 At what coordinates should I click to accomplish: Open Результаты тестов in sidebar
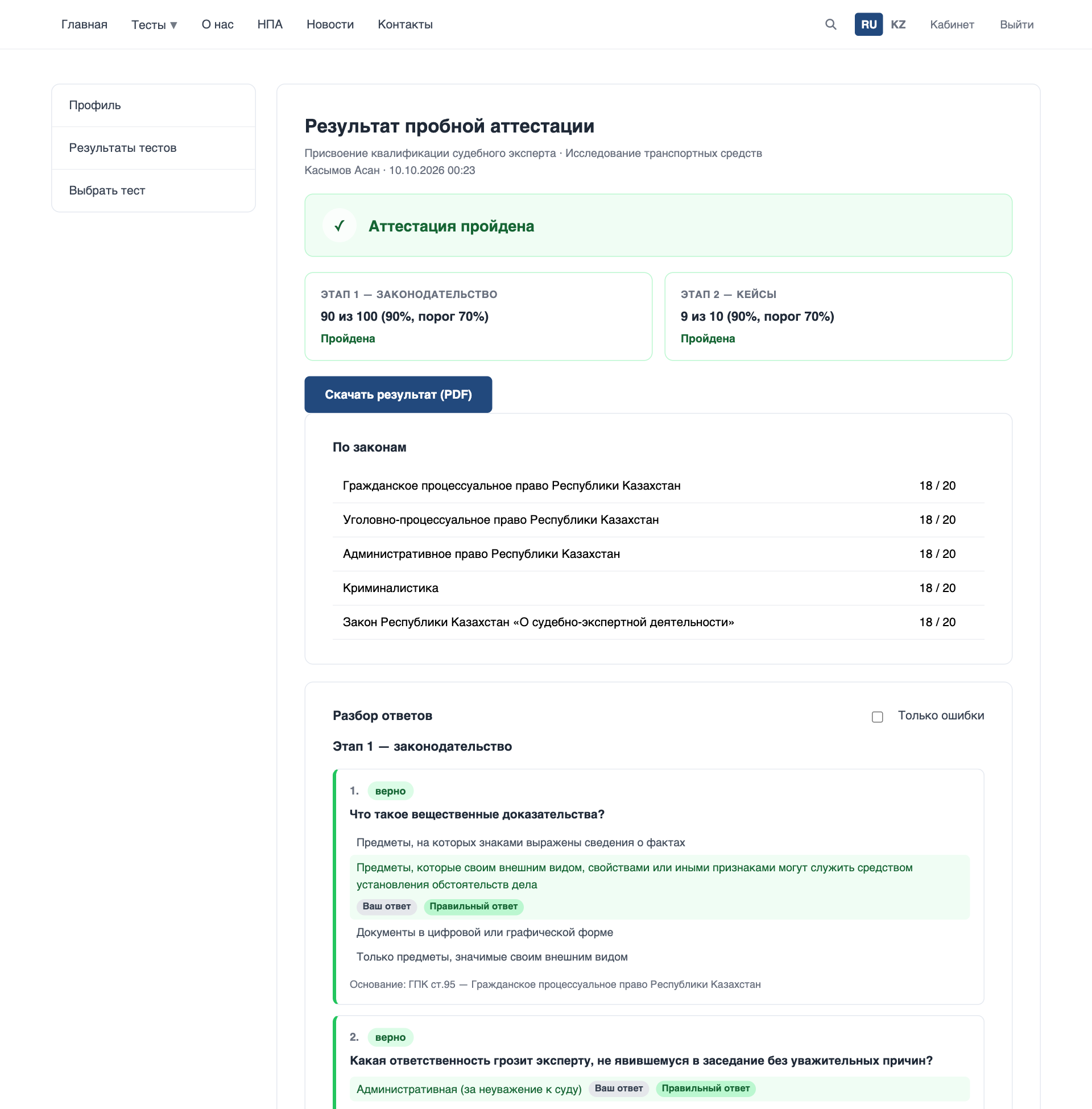153,148
